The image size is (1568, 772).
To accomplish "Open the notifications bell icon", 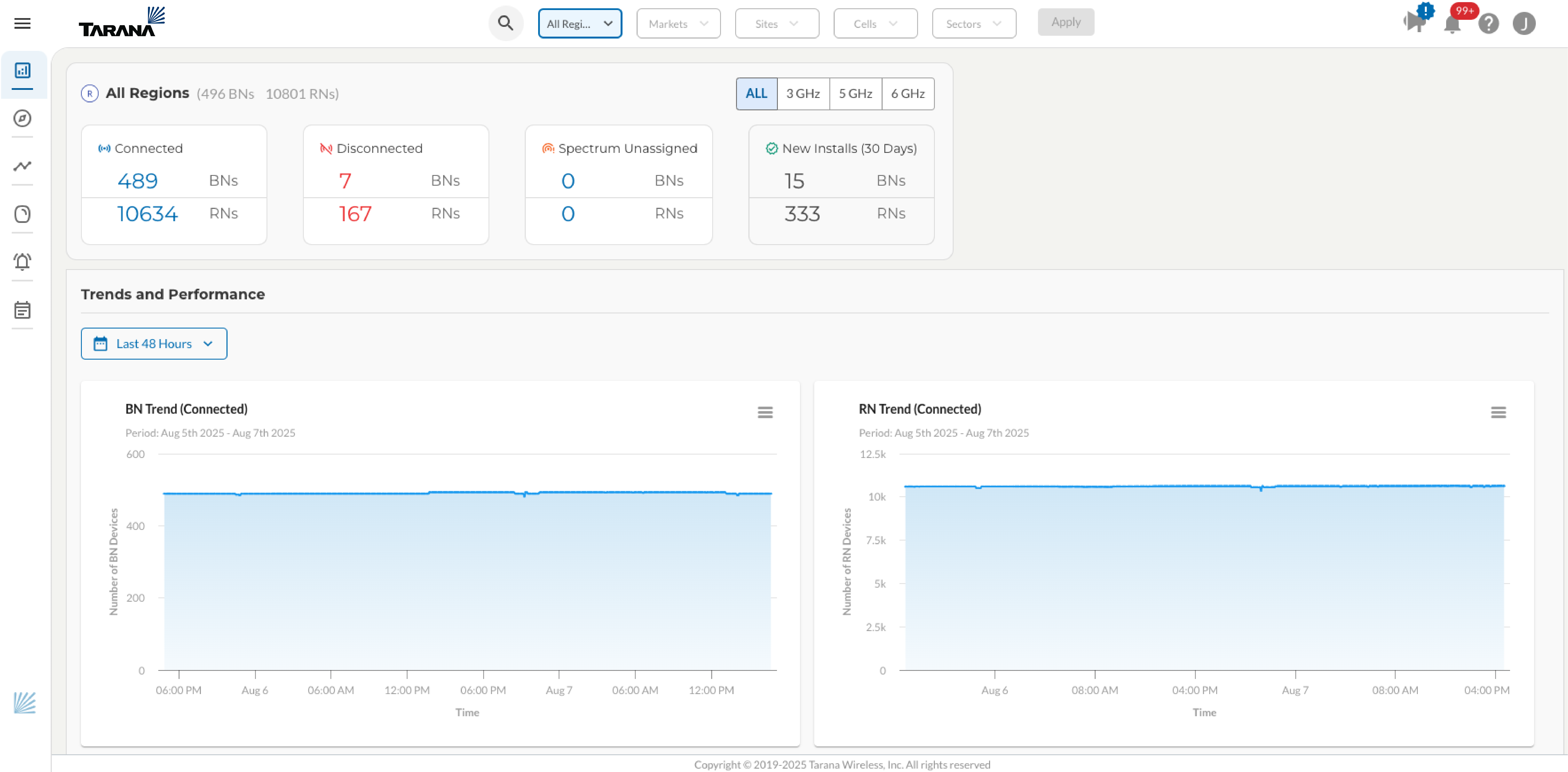I will tap(1452, 24).
